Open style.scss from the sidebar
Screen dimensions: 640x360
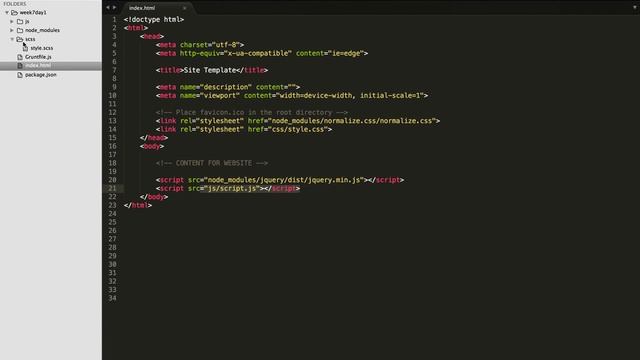42,48
